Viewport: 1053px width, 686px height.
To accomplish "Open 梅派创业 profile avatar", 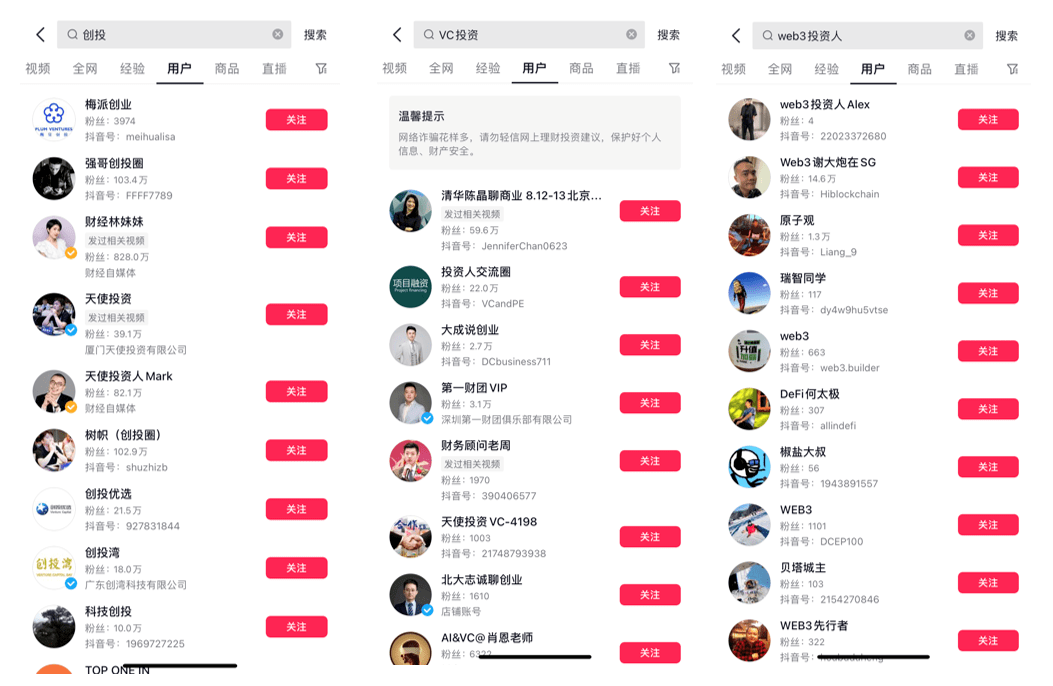I will [54, 119].
